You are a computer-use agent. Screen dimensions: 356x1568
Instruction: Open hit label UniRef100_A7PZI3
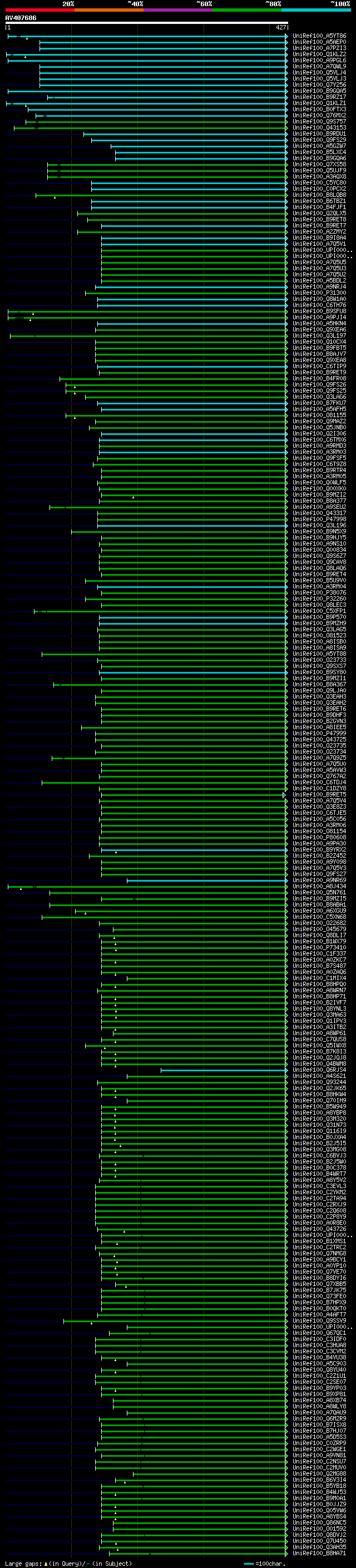pyautogui.click(x=319, y=48)
